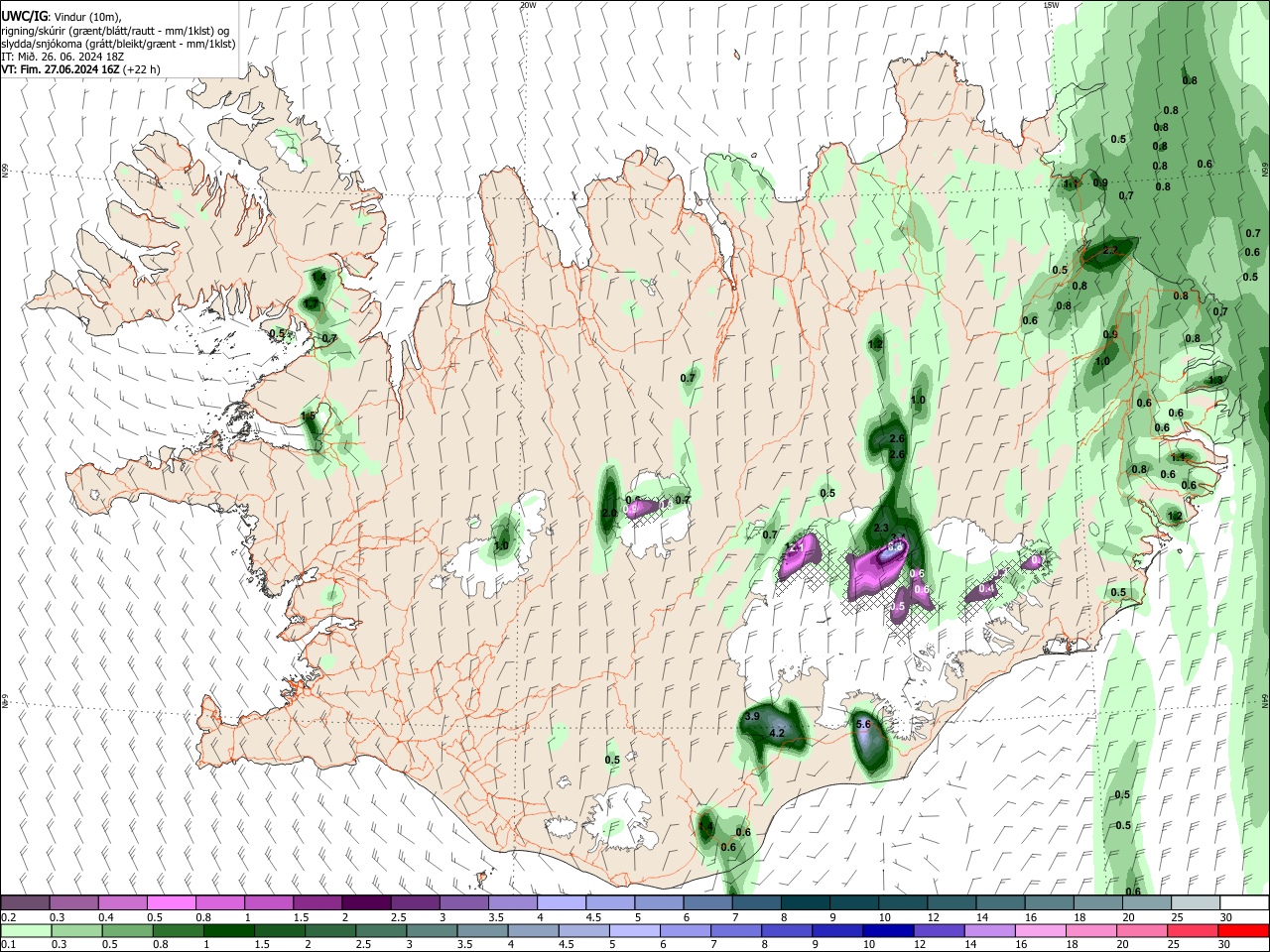Select the darkest purple swatch on the upper scale
The width and height of the screenshot is (1270, 952).
pos(365,903)
